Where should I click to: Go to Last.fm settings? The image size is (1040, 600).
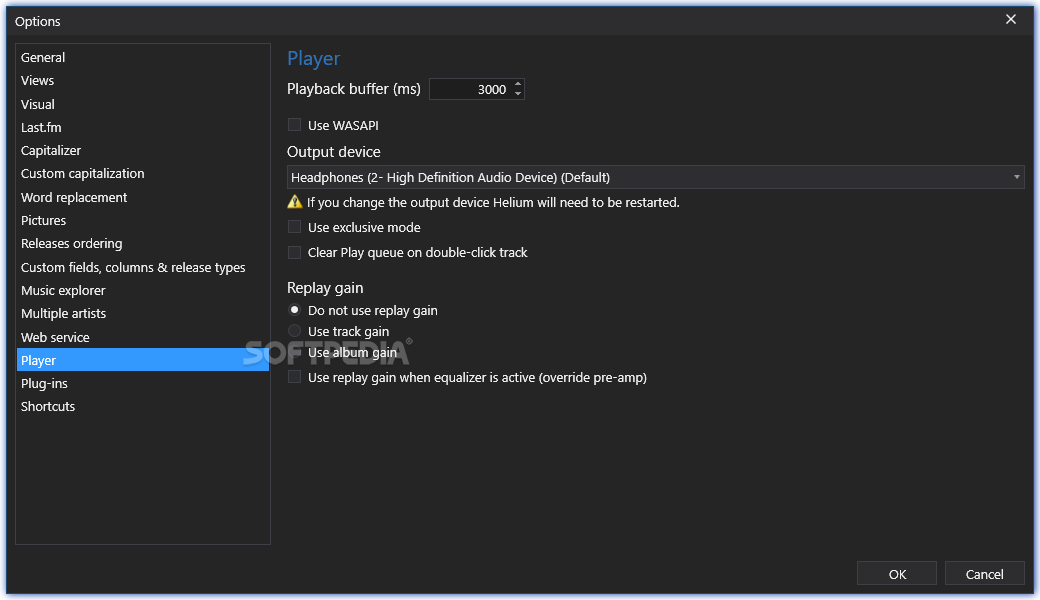(x=143, y=127)
